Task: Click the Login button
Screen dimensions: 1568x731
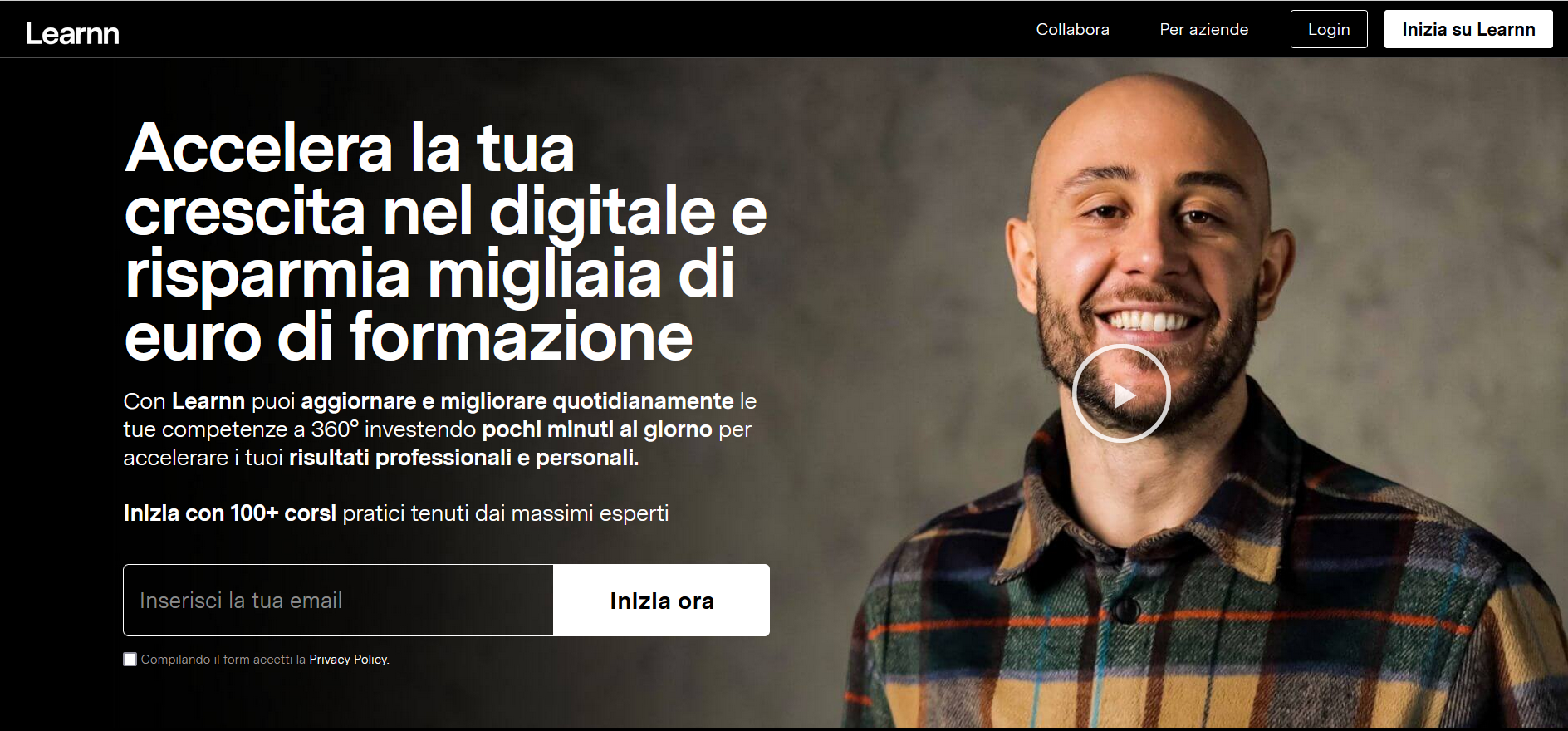Action: (x=1329, y=29)
